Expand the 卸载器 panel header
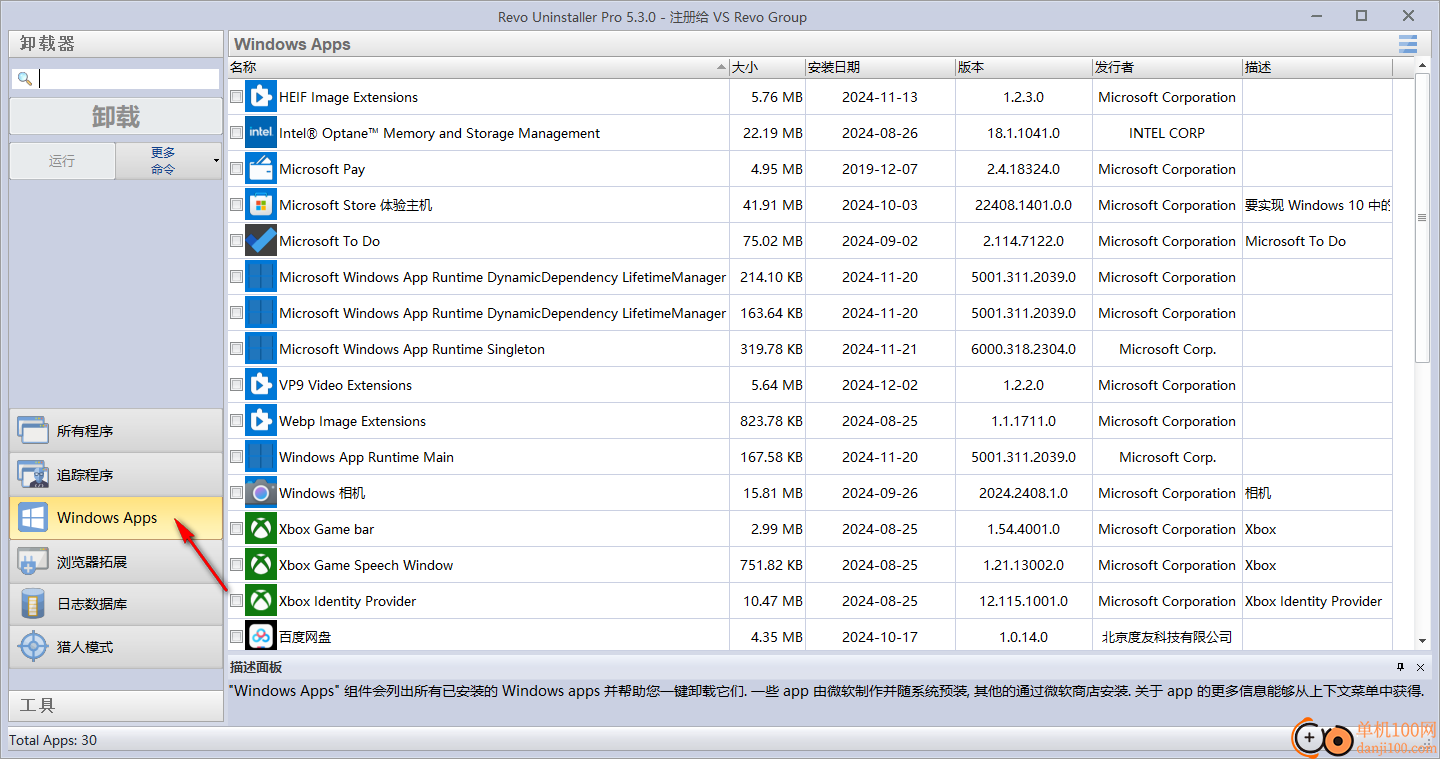Screen dimensions: 1440x759 [116, 44]
